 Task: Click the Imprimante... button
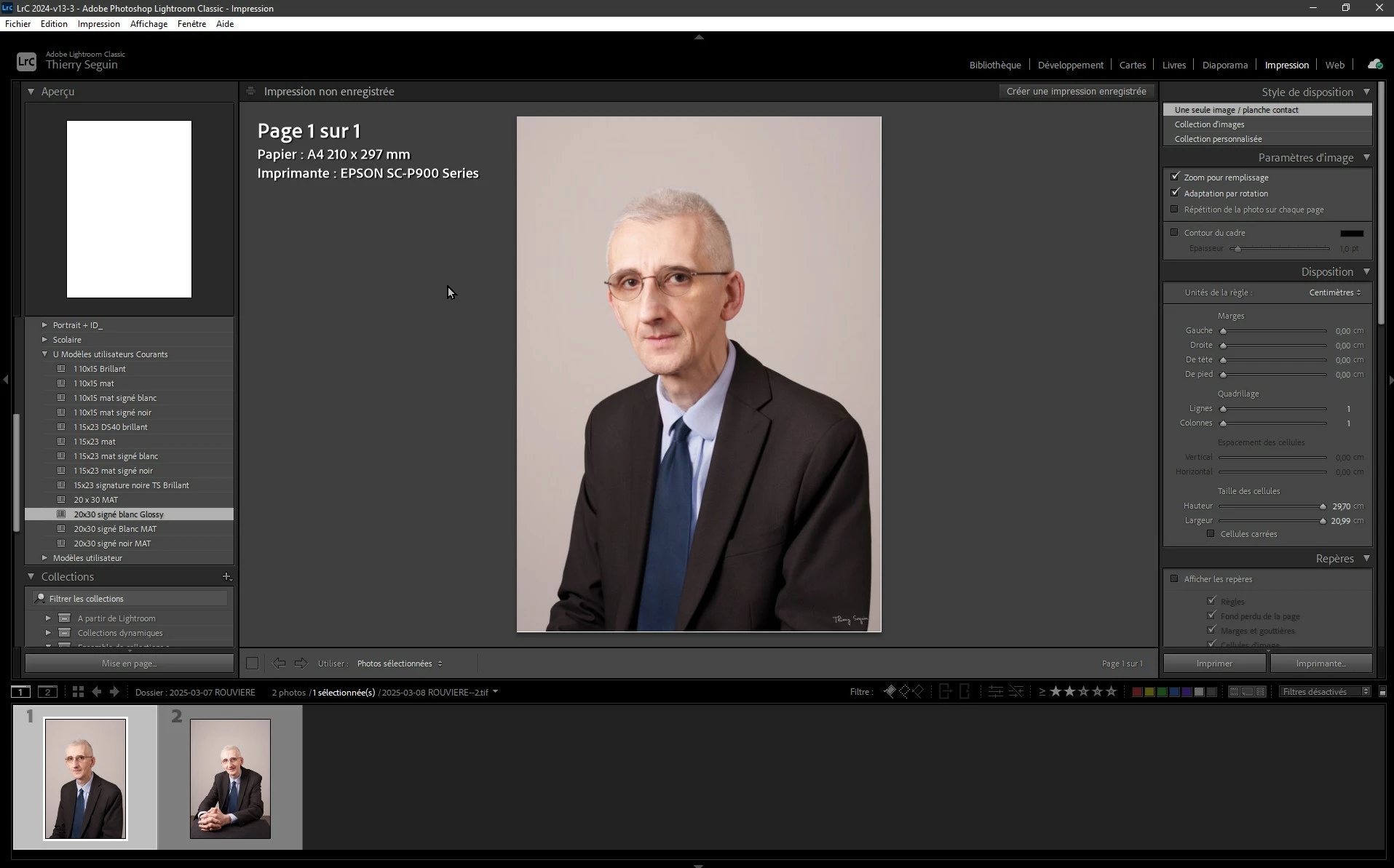tap(1320, 664)
